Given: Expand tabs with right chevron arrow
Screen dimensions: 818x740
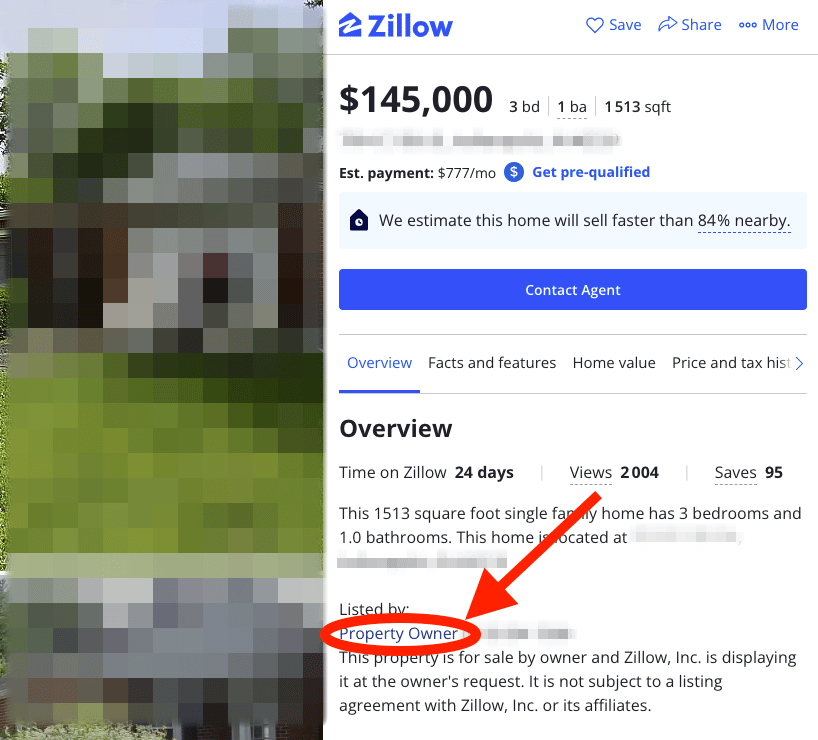Looking at the screenshot, I should [x=799, y=363].
